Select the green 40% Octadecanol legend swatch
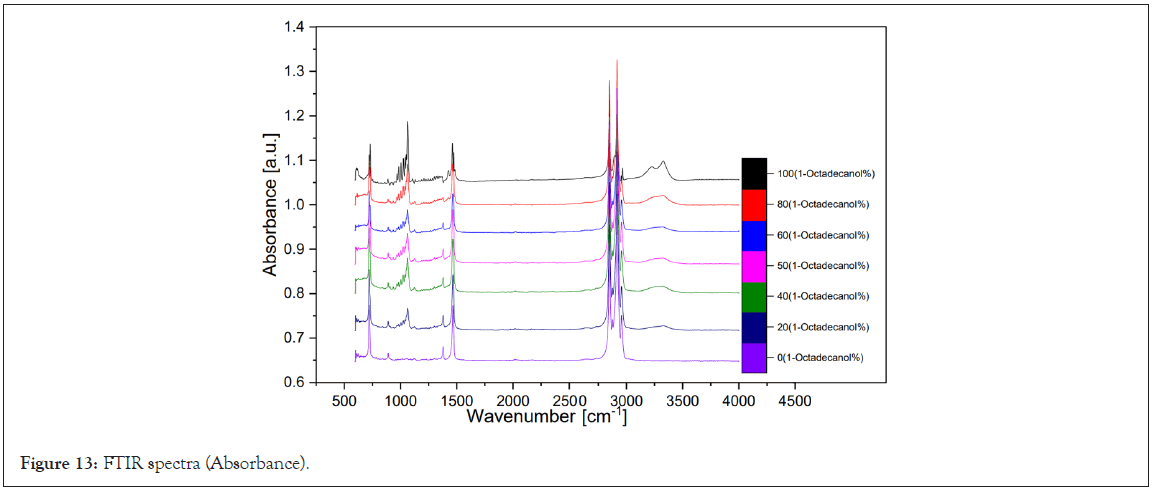1154x493 pixels. (x=754, y=296)
